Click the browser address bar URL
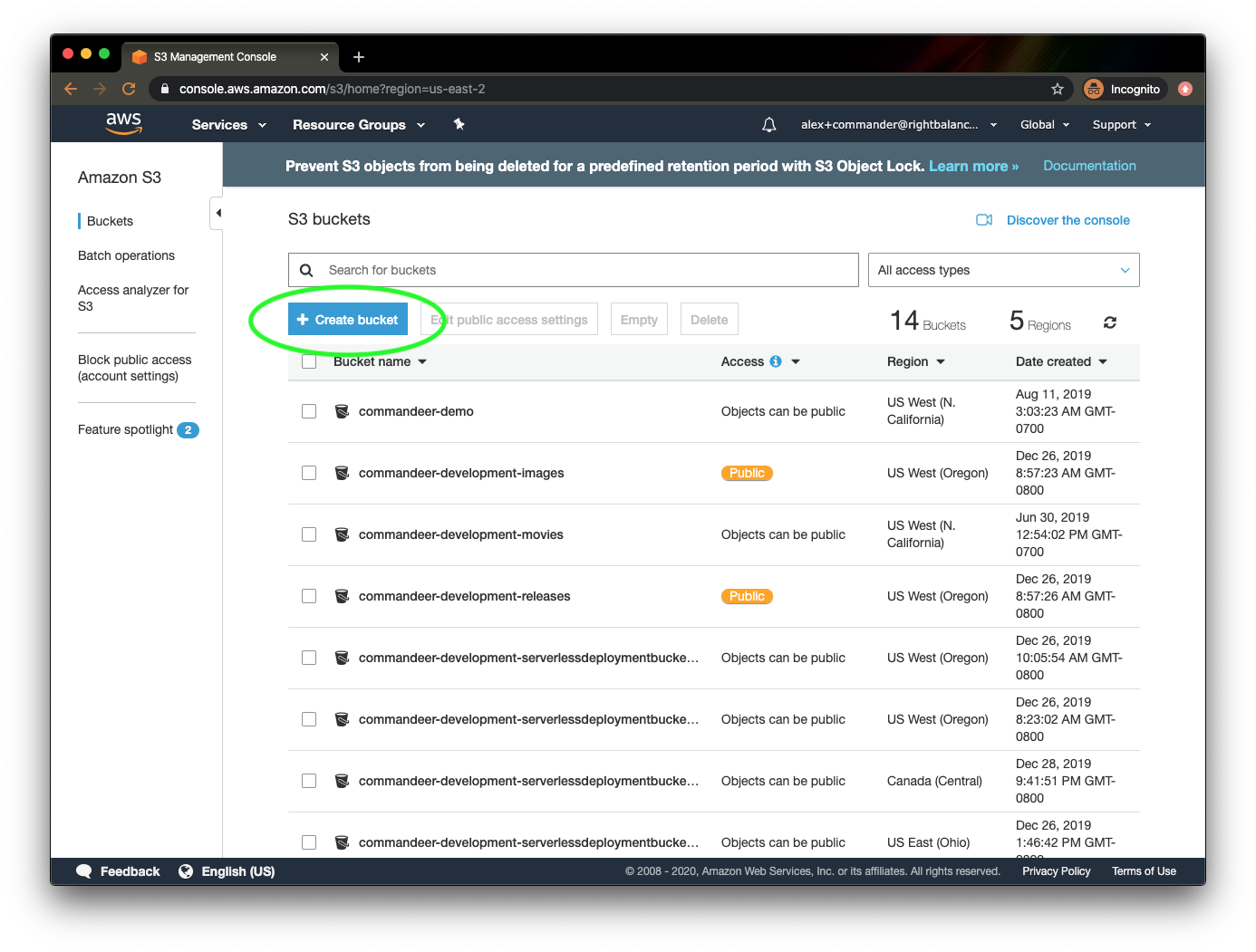This screenshot has height=952, width=1256. click(332, 89)
